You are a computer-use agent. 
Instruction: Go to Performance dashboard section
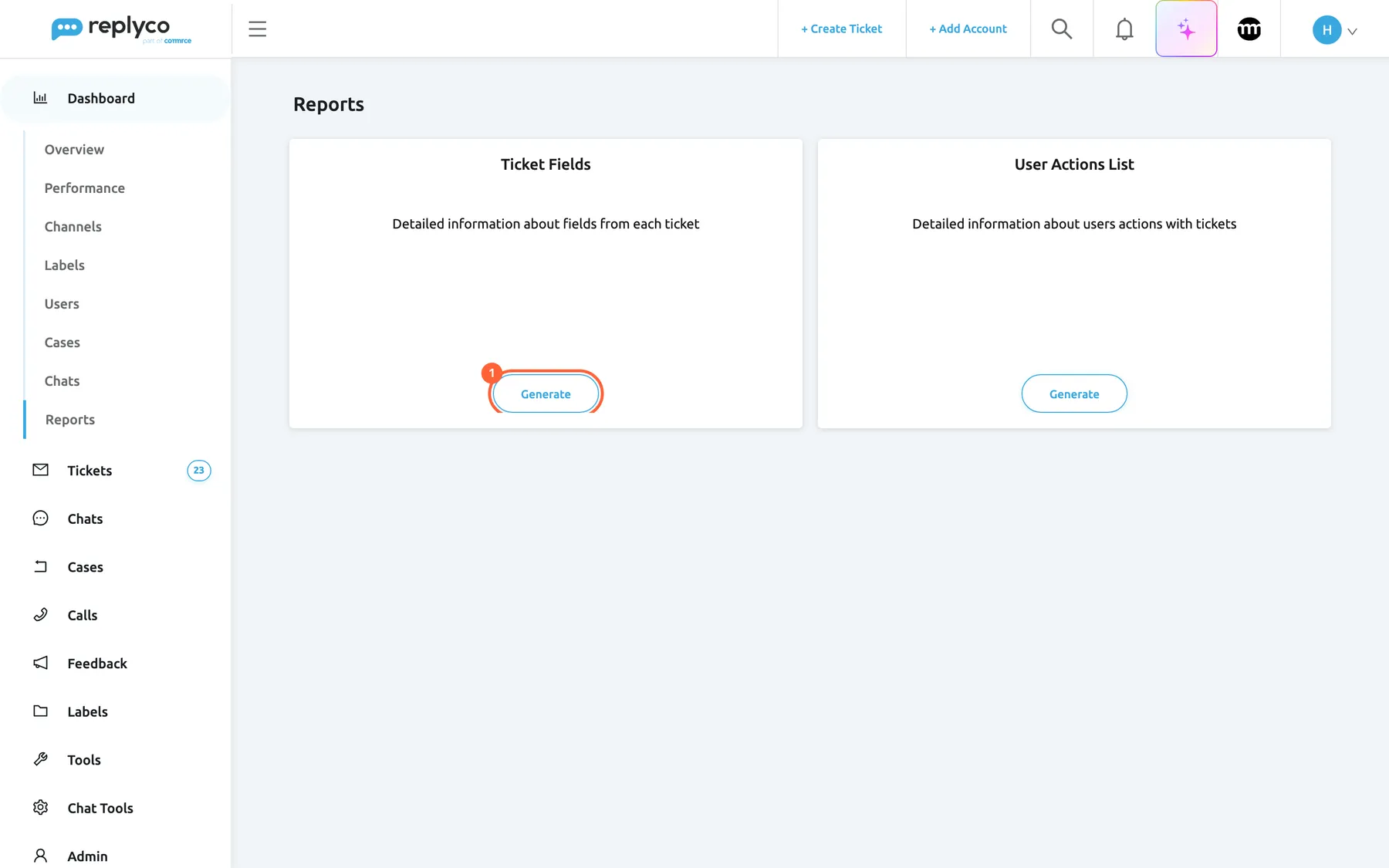tap(85, 188)
